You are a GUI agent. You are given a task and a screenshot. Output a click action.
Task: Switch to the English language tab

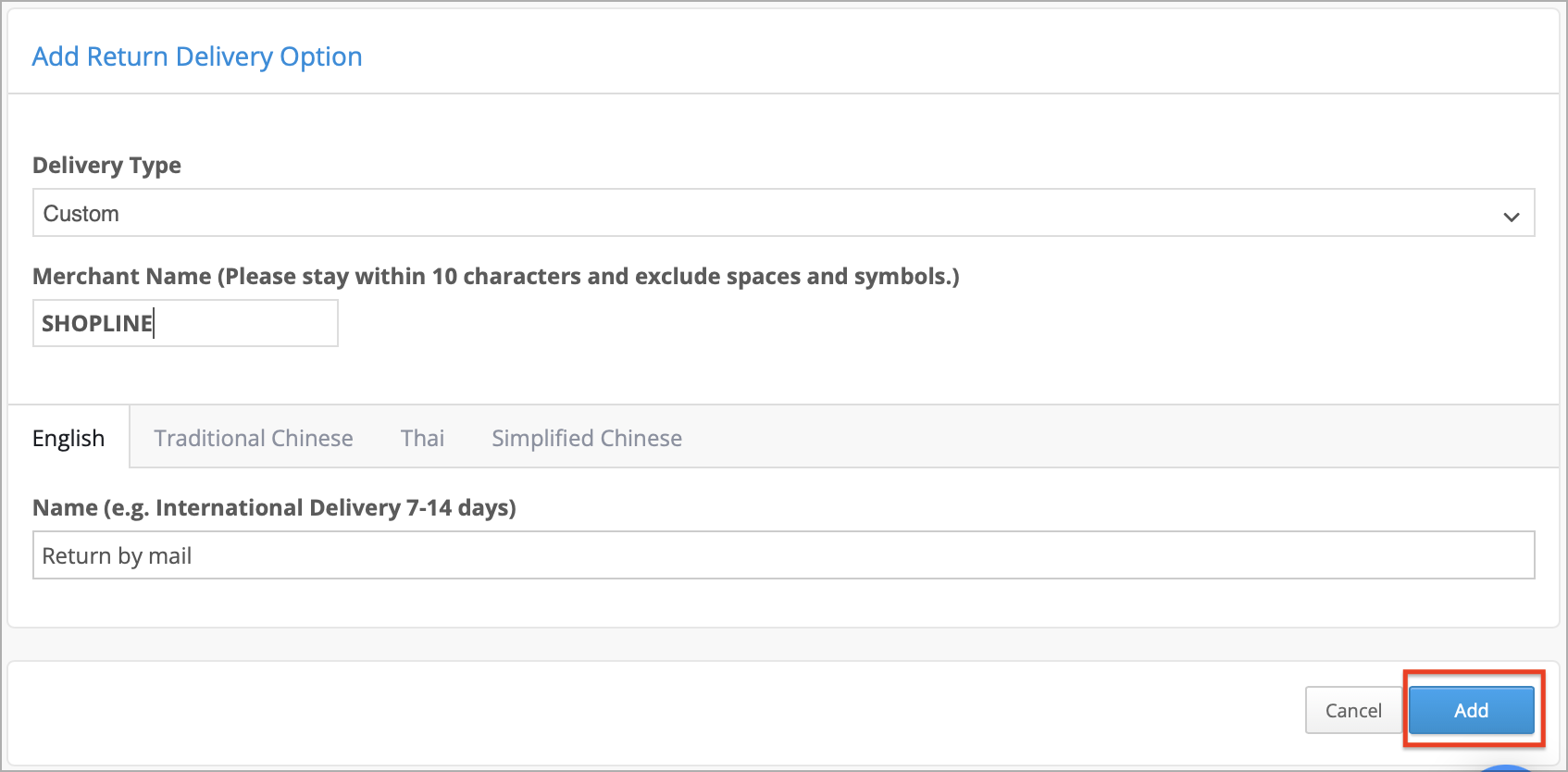tap(68, 438)
